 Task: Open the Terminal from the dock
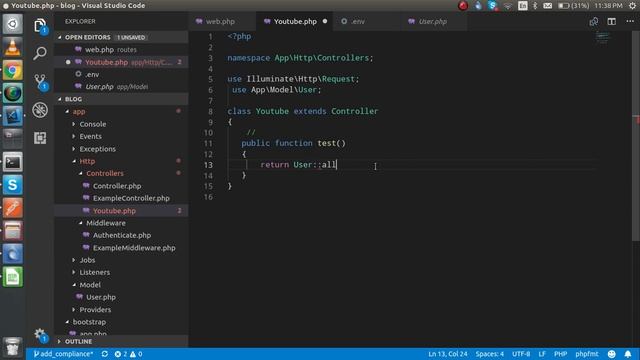(13, 162)
